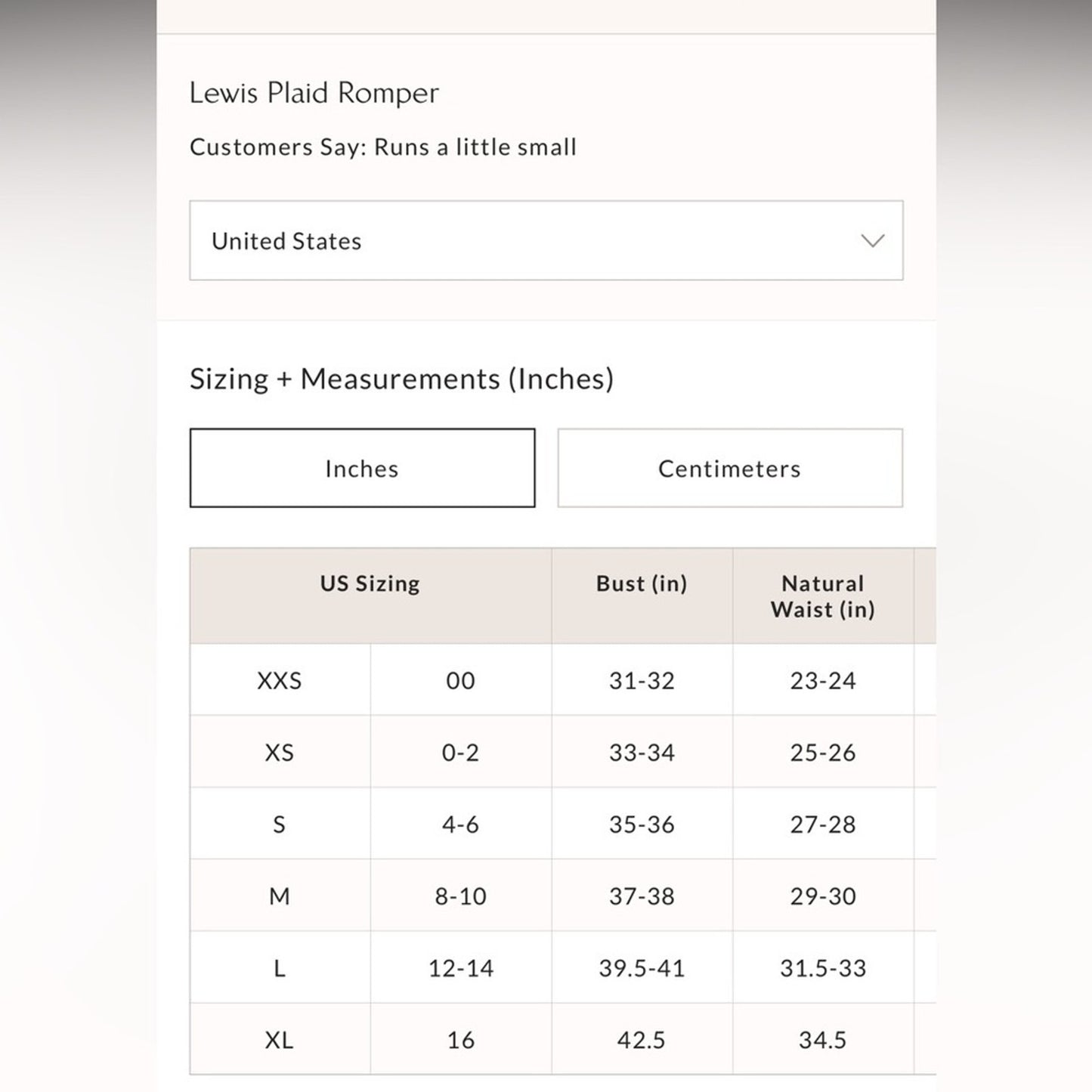Select the XXS size row label
Screen dimensions: 1092x1092
279,681
